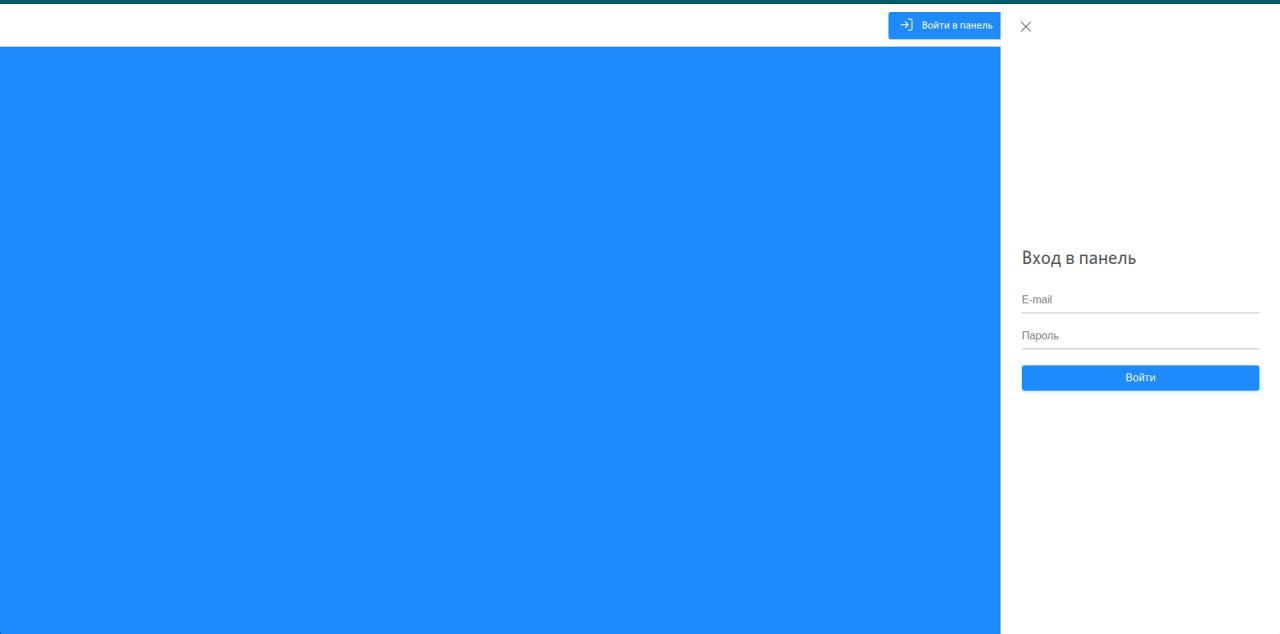Close the login side panel with X
Image resolution: width=1280 pixels, height=634 pixels.
coord(1025,27)
